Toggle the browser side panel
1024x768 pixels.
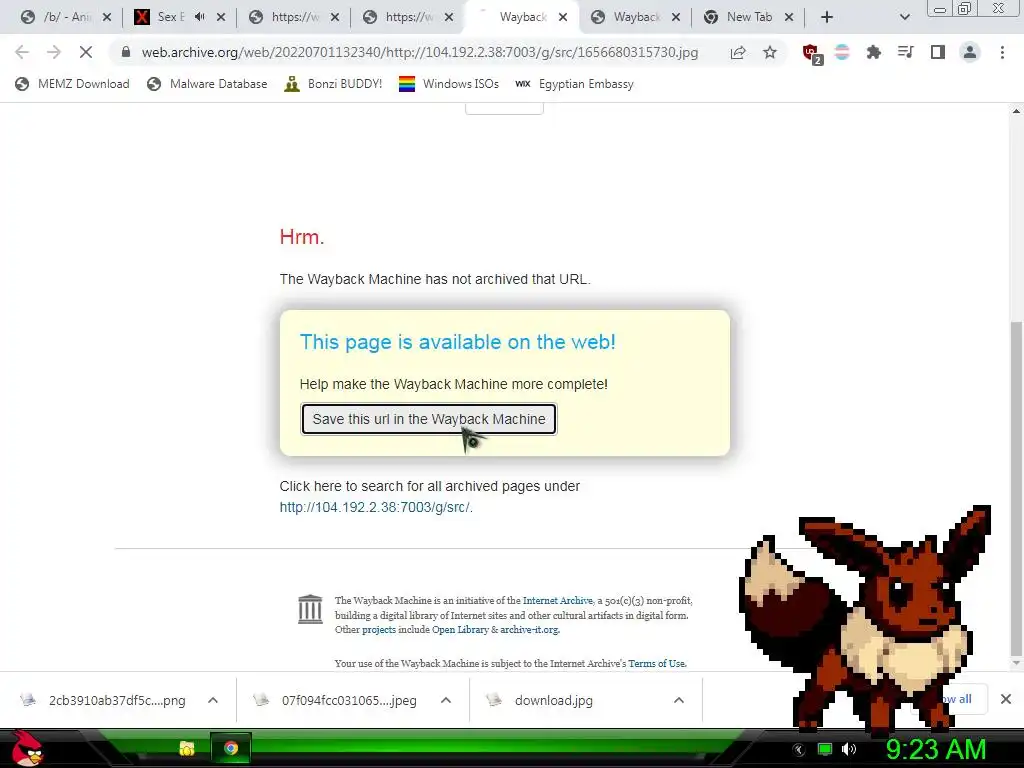click(x=938, y=52)
